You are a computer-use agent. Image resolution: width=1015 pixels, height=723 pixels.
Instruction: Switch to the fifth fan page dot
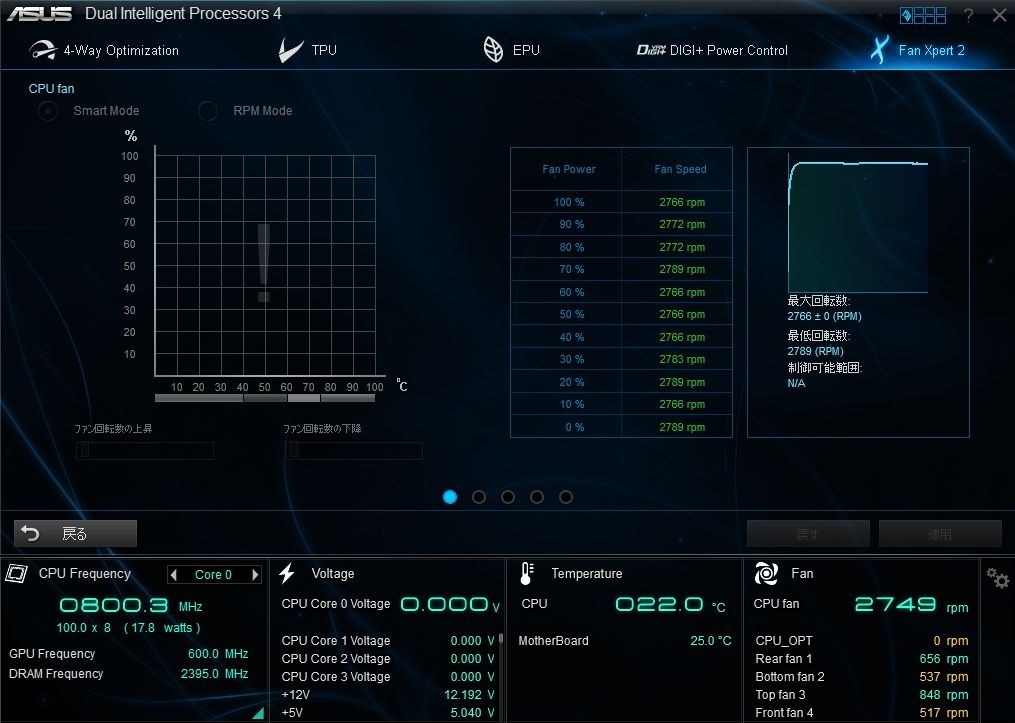(x=566, y=496)
